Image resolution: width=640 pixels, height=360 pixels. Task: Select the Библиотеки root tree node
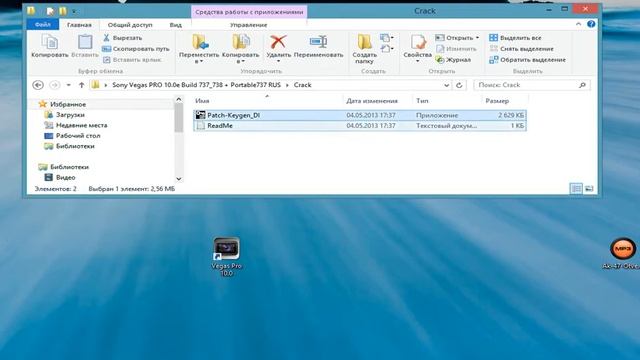69,167
